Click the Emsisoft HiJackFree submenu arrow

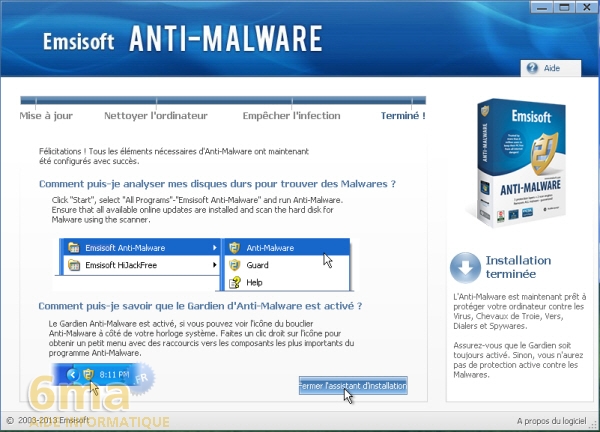(x=215, y=265)
